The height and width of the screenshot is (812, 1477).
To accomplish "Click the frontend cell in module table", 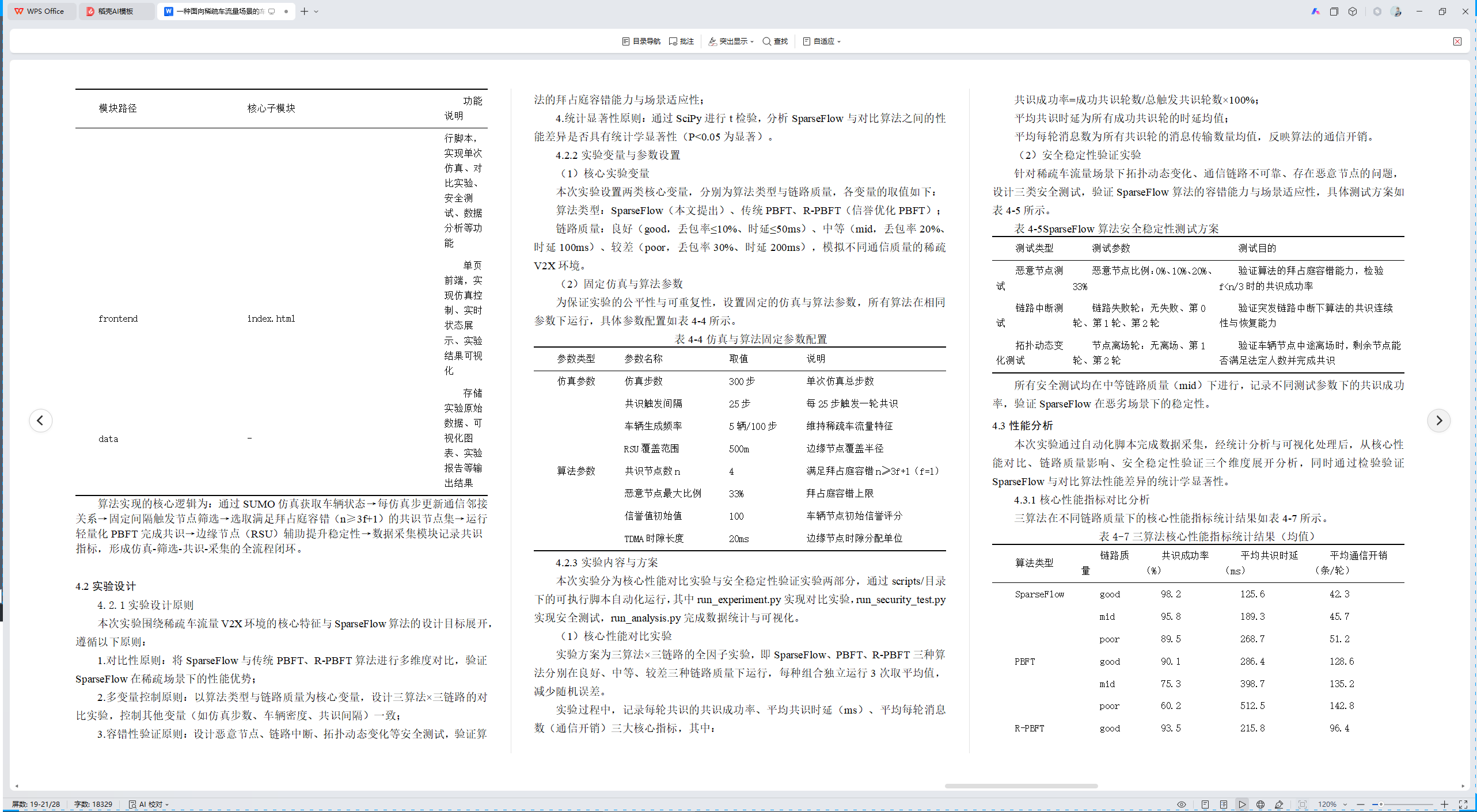I will [x=118, y=319].
